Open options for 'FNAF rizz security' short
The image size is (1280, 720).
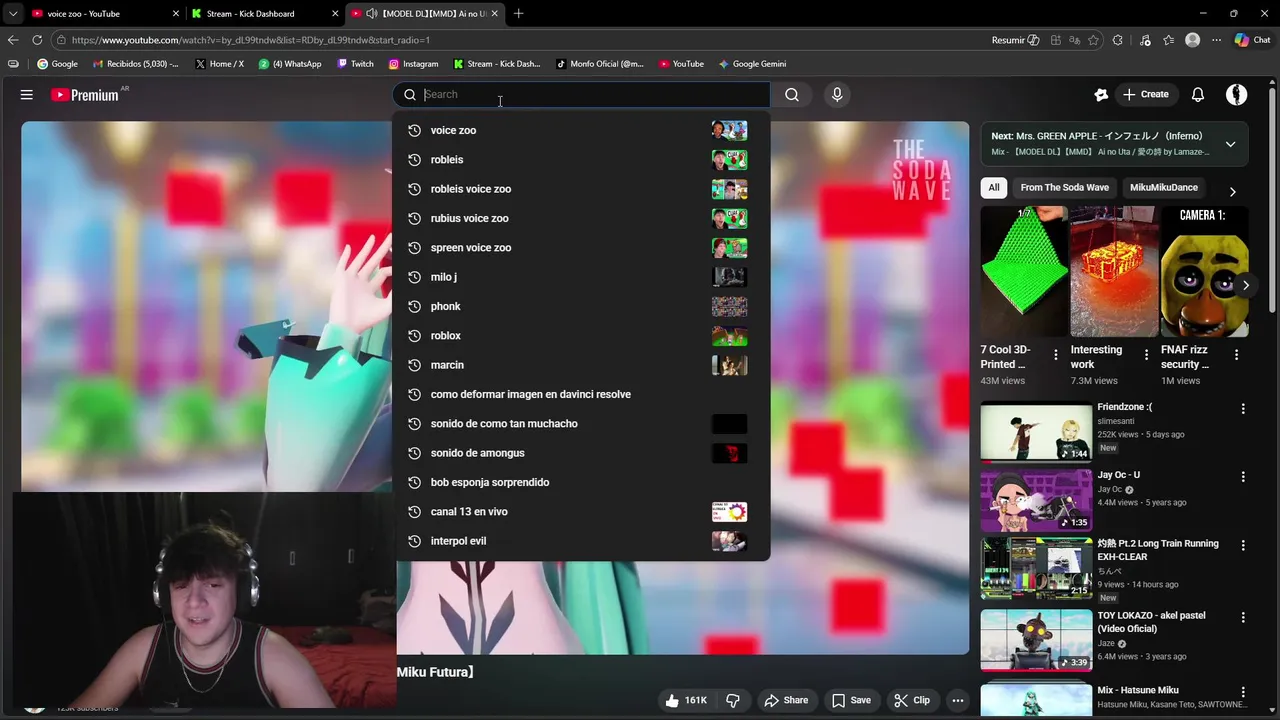1236,355
